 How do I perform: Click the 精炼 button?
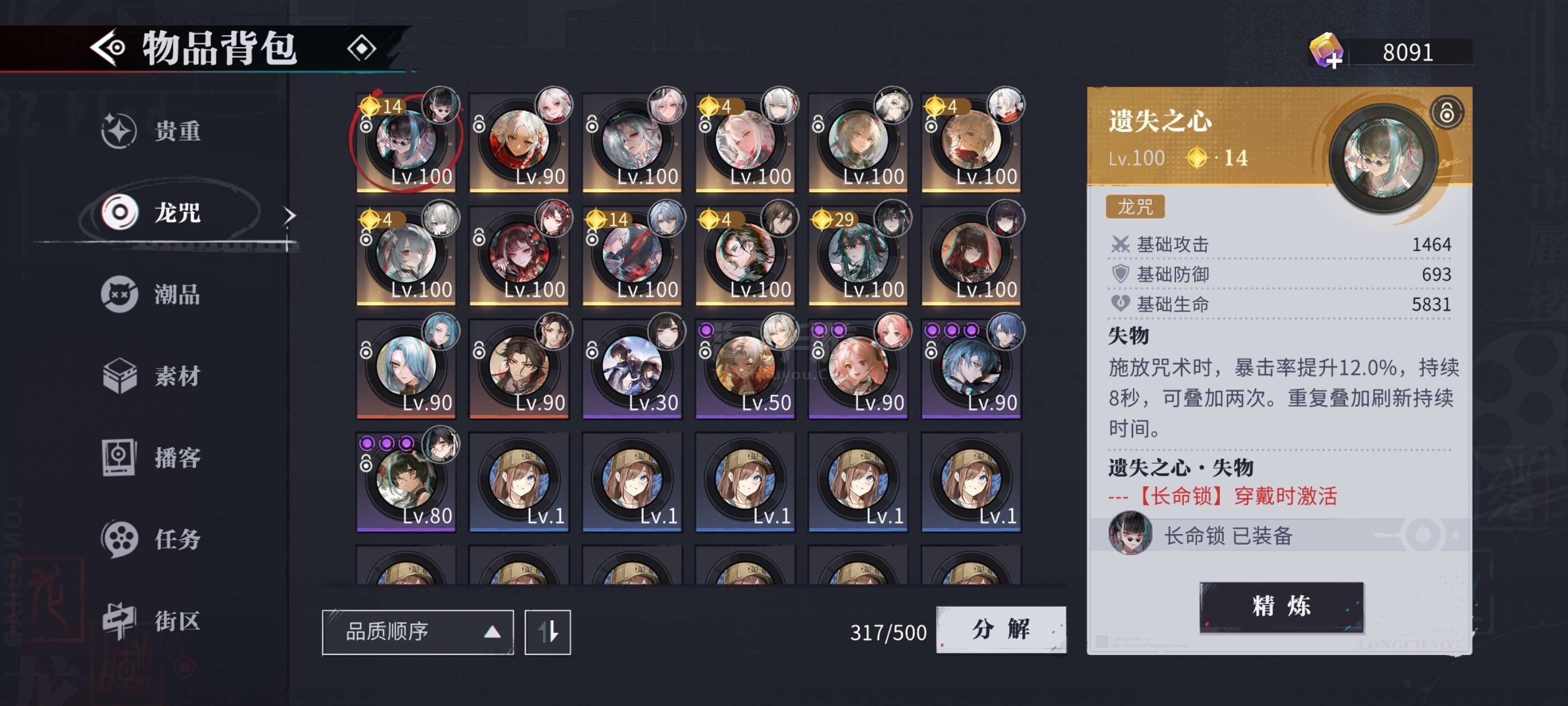(x=1281, y=607)
